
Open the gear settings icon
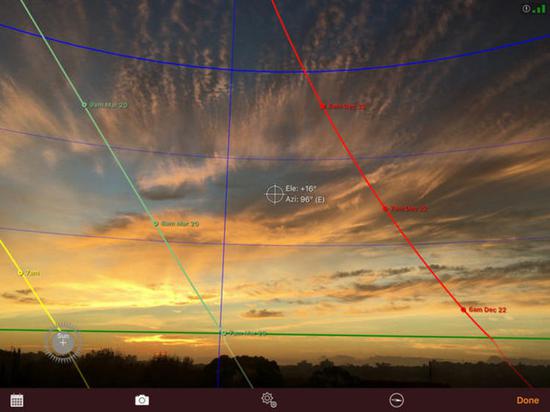click(269, 400)
